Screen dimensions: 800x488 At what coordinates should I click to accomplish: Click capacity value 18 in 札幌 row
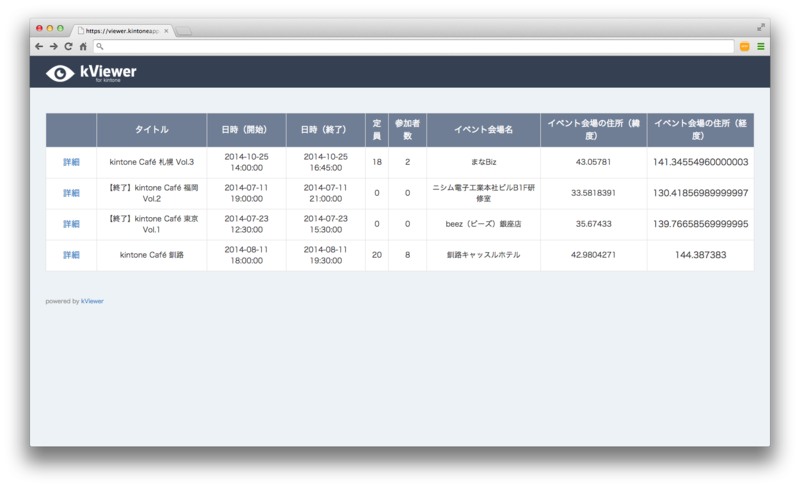(377, 162)
